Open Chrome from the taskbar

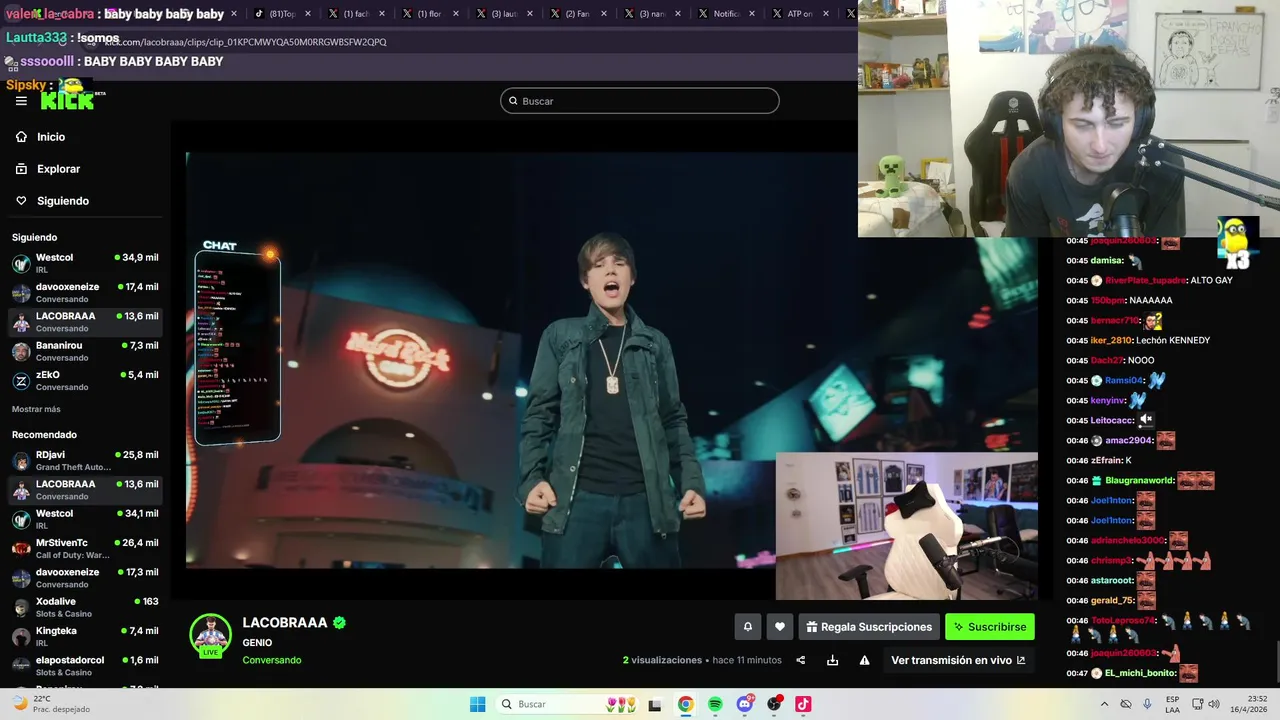point(685,704)
